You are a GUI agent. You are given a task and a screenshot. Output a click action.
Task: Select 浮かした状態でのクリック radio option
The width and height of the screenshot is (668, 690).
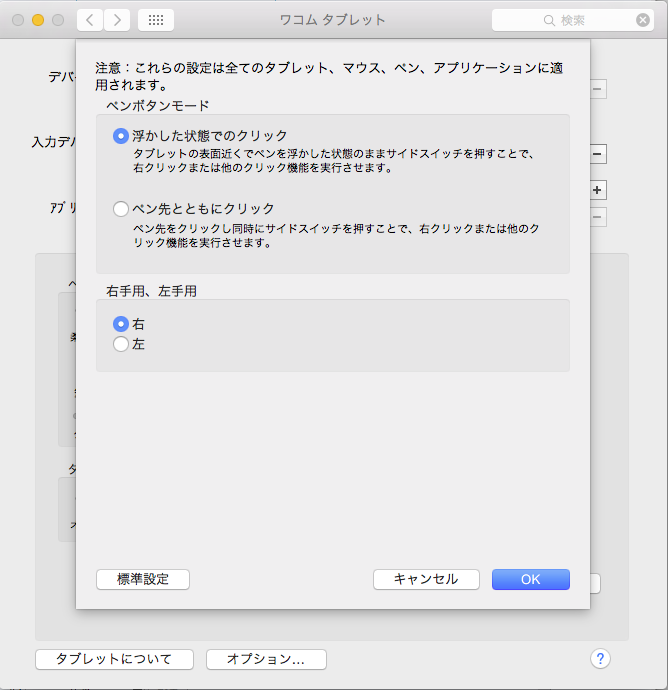coord(121,136)
